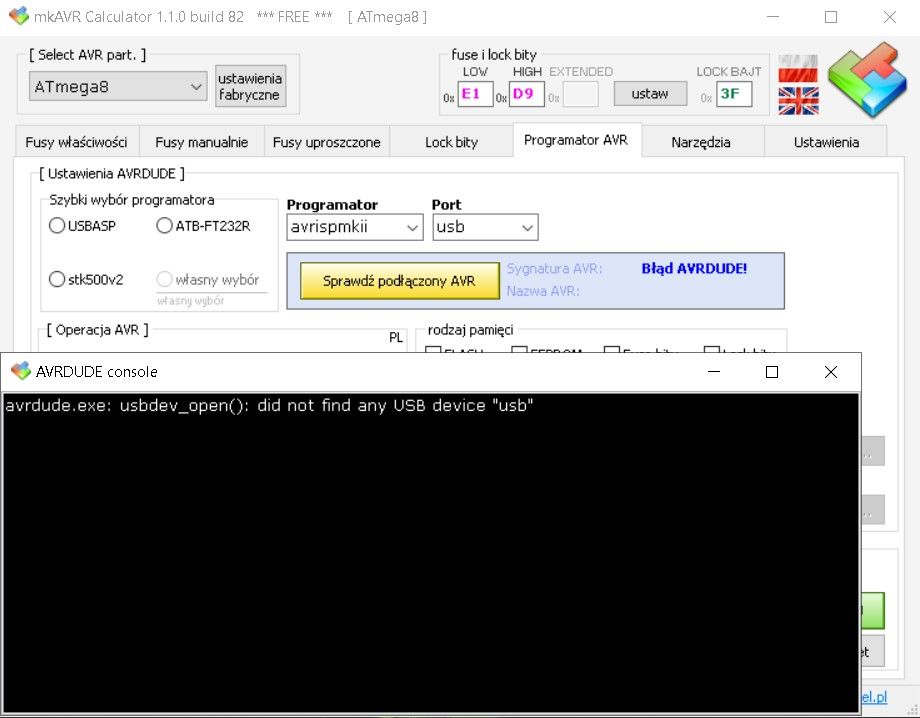This screenshot has width=920, height=718.
Task: Click the mkAVR colorful cube logo
Action: click(x=867, y=80)
